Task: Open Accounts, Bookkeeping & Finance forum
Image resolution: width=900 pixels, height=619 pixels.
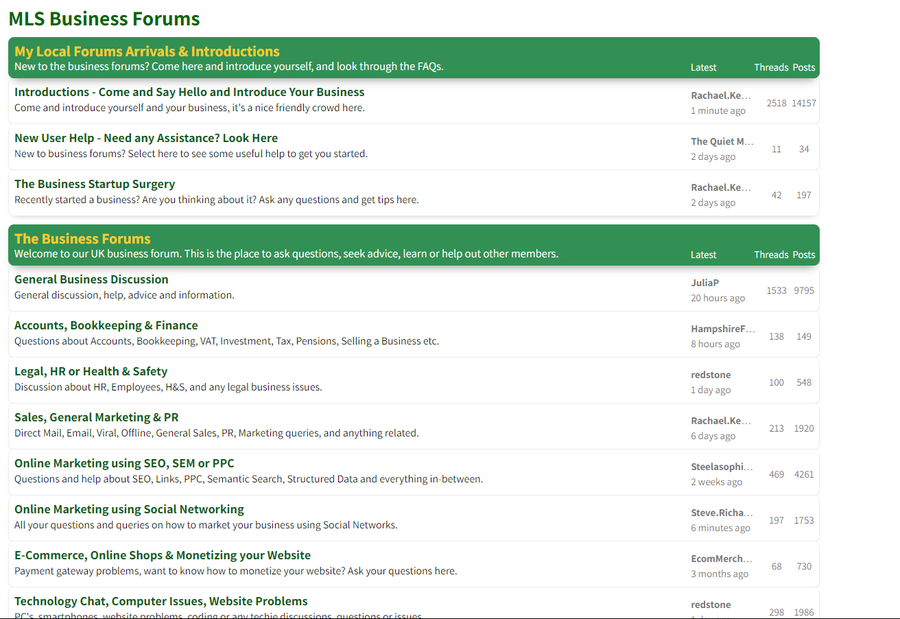Action: (x=106, y=325)
